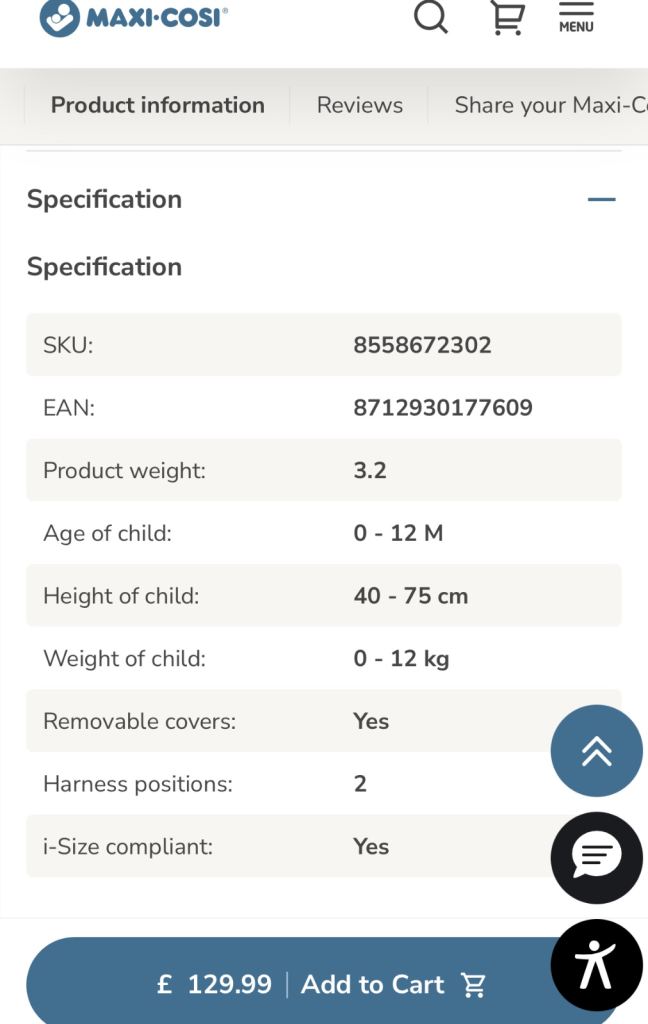
Task: Open the live chat bubble icon
Action: coord(596,857)
